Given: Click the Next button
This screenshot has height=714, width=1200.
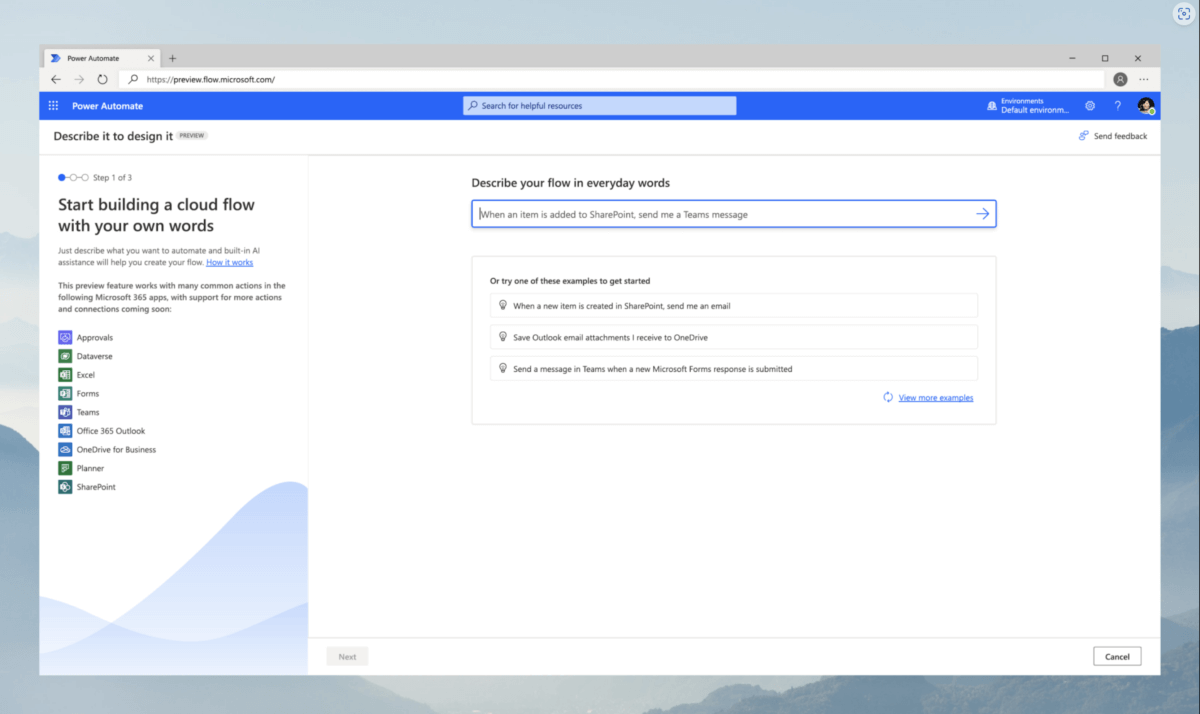Looking at the screenshot, I should coord(347,656).
